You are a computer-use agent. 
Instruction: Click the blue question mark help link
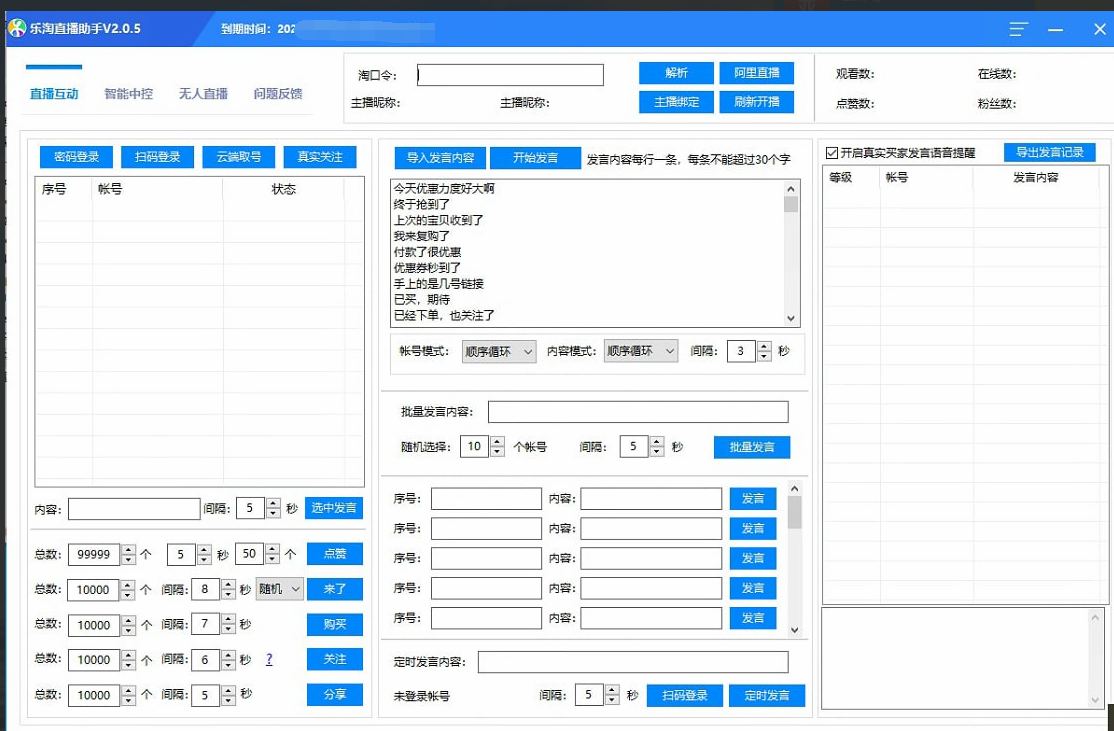pyautogui.click(x=269, y=660)
